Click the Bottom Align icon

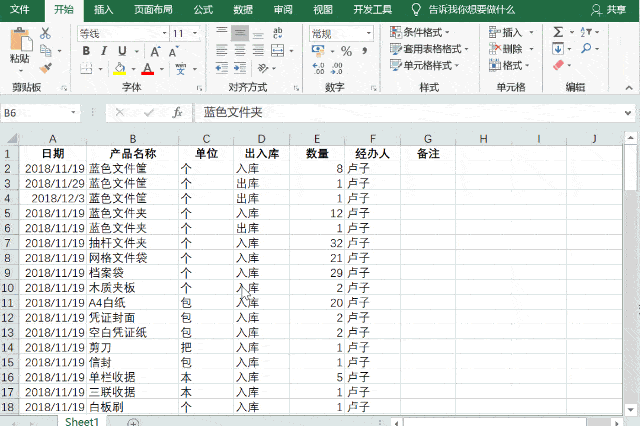(x=258, y=34)
